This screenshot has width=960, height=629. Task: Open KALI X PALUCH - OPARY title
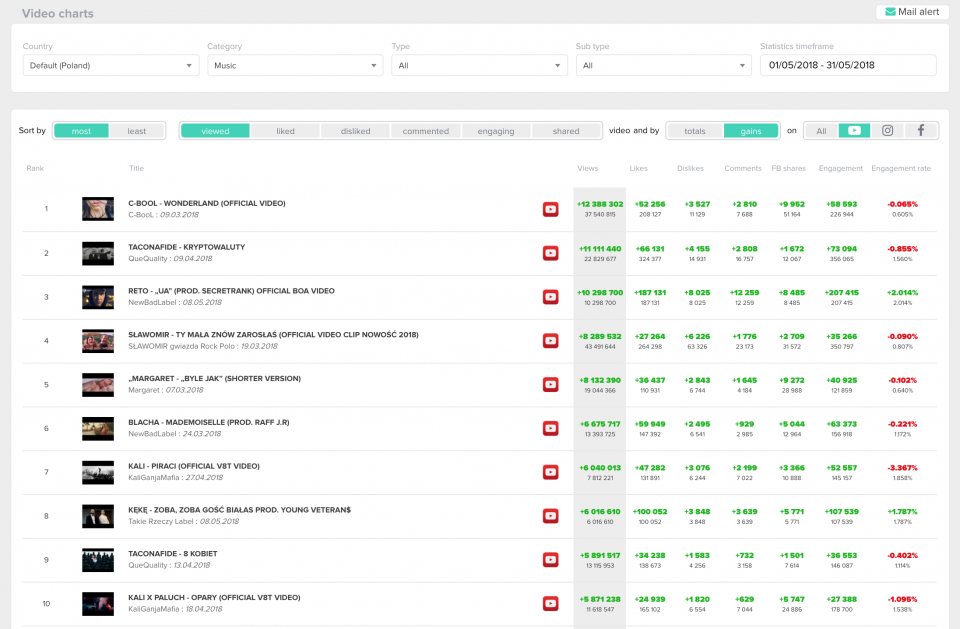pos(214,598)
